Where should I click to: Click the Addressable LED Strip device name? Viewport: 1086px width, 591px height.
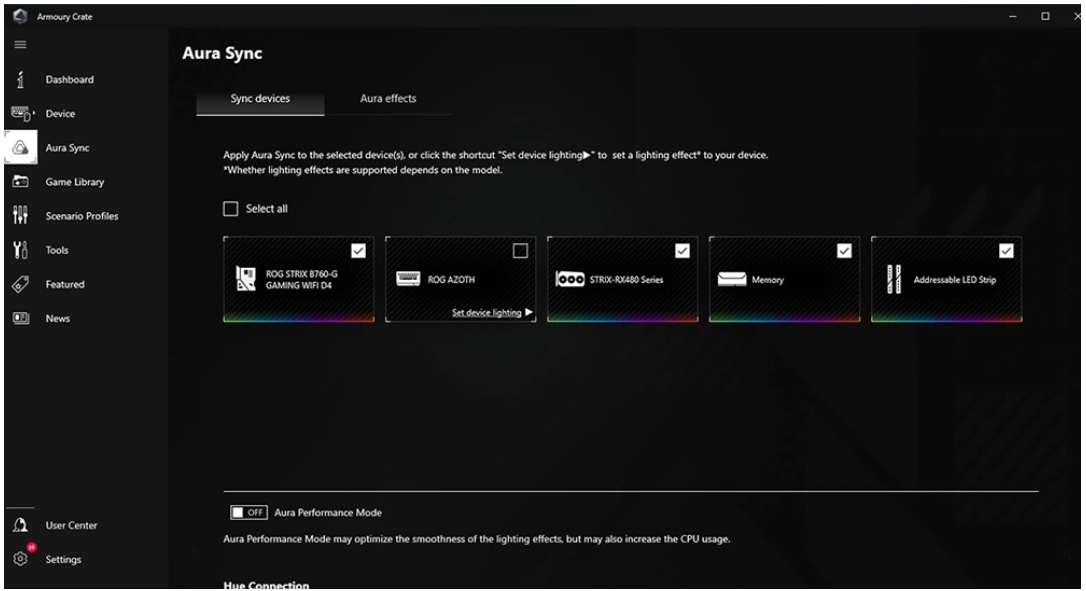point(954,280)
